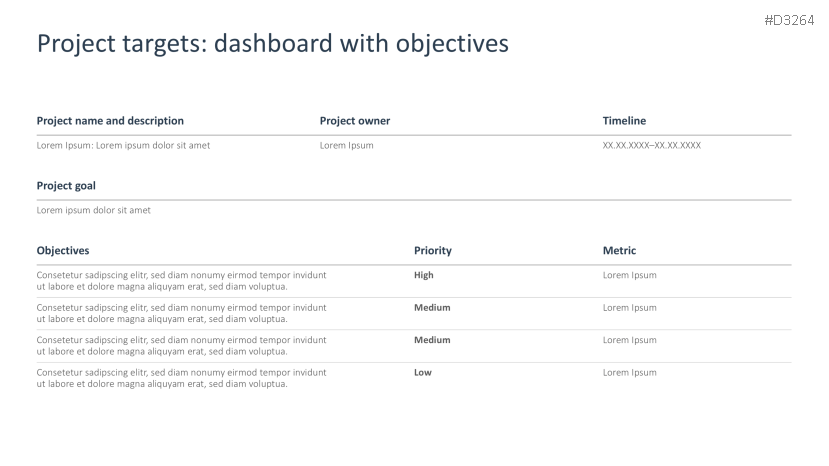This screenshot has width=829, height=466.
Task: Click the "Metric" column heading
Action: tap(619, 250)
